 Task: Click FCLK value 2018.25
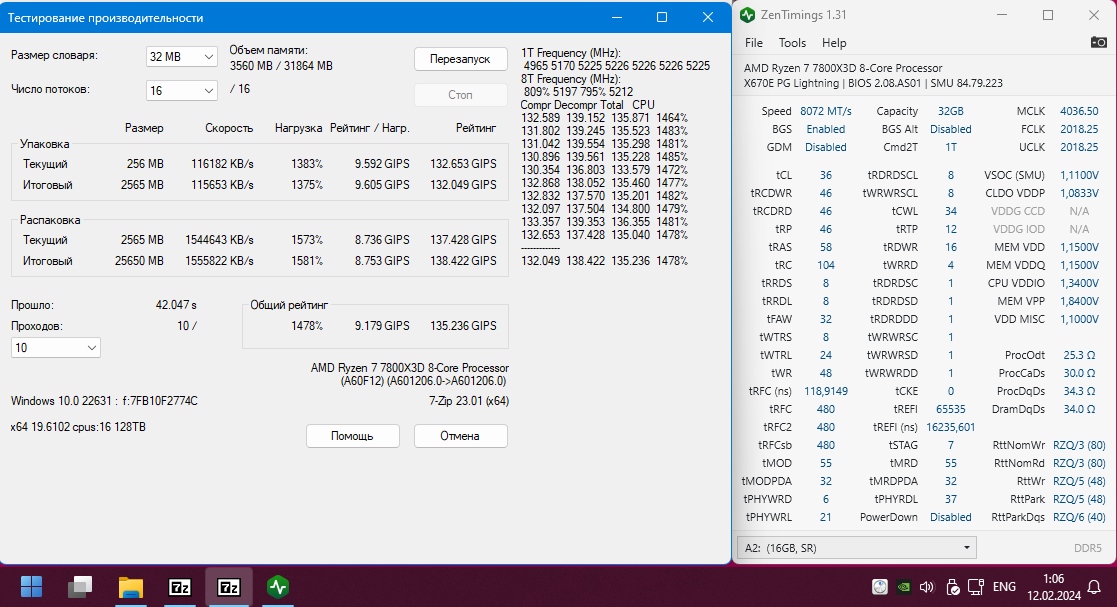1079,129
